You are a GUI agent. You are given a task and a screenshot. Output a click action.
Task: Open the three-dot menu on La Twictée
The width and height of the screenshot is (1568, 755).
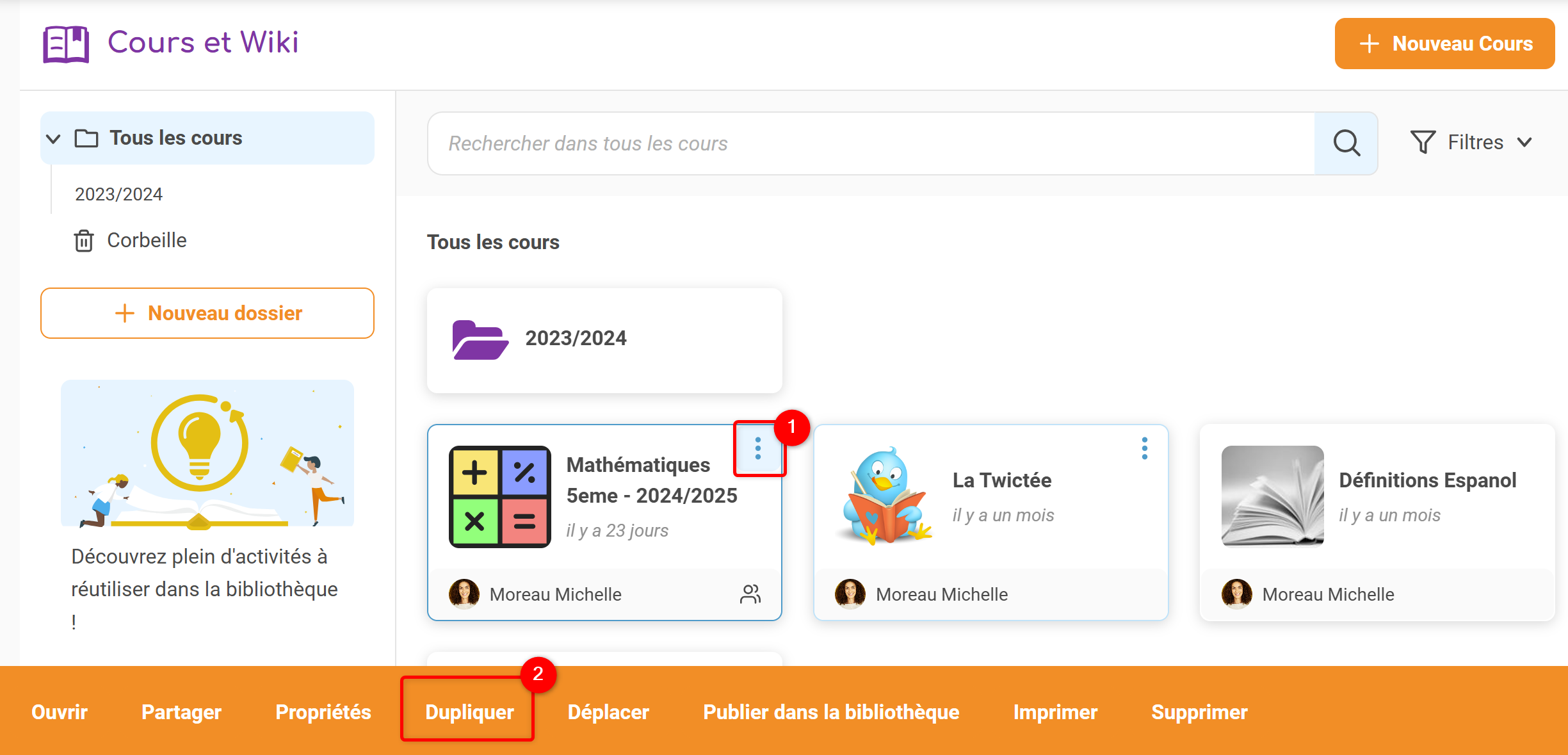[x=1144, y=448]
